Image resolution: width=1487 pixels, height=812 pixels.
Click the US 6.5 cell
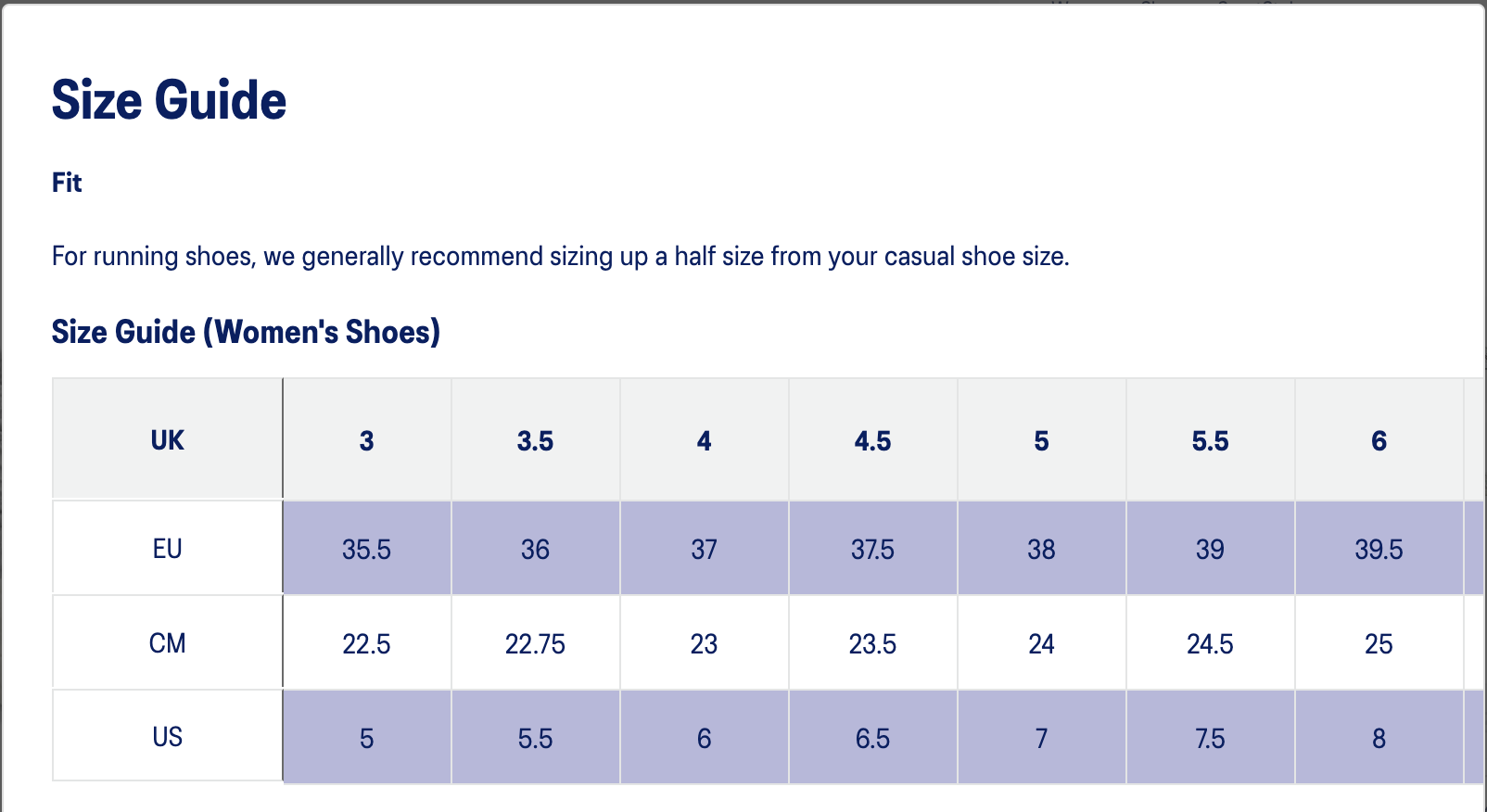872,739
